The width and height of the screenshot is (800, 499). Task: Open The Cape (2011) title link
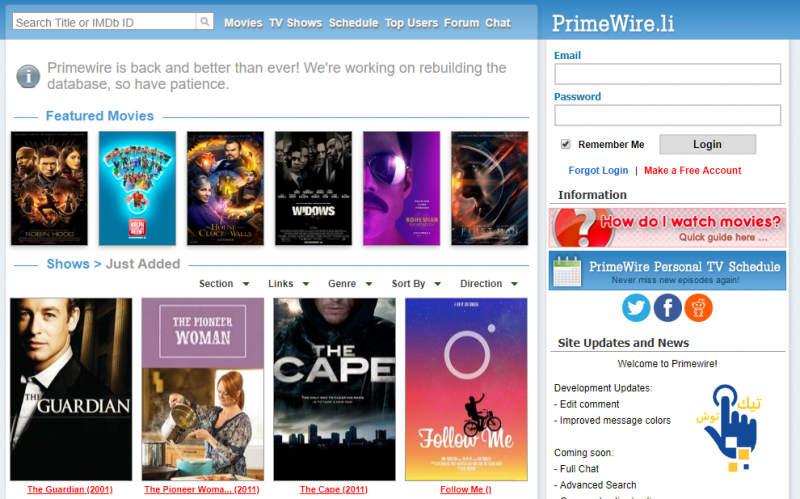click(x=334, y=489)
